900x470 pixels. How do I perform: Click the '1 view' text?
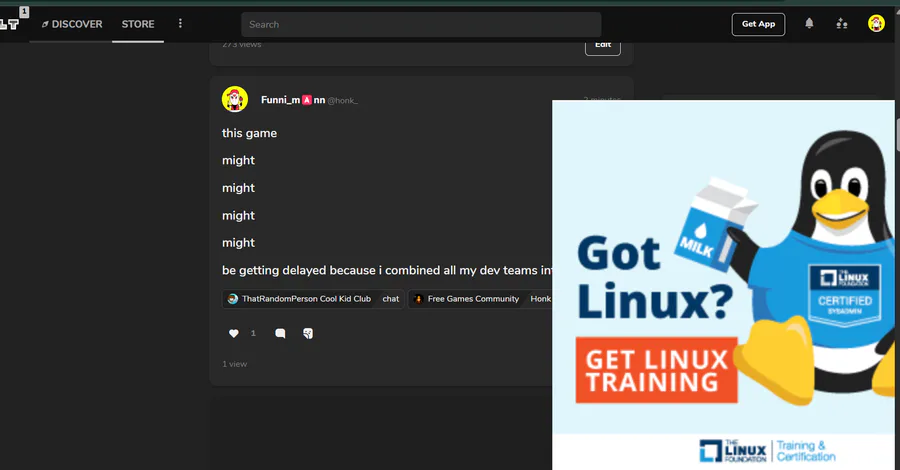pos(235,364)
